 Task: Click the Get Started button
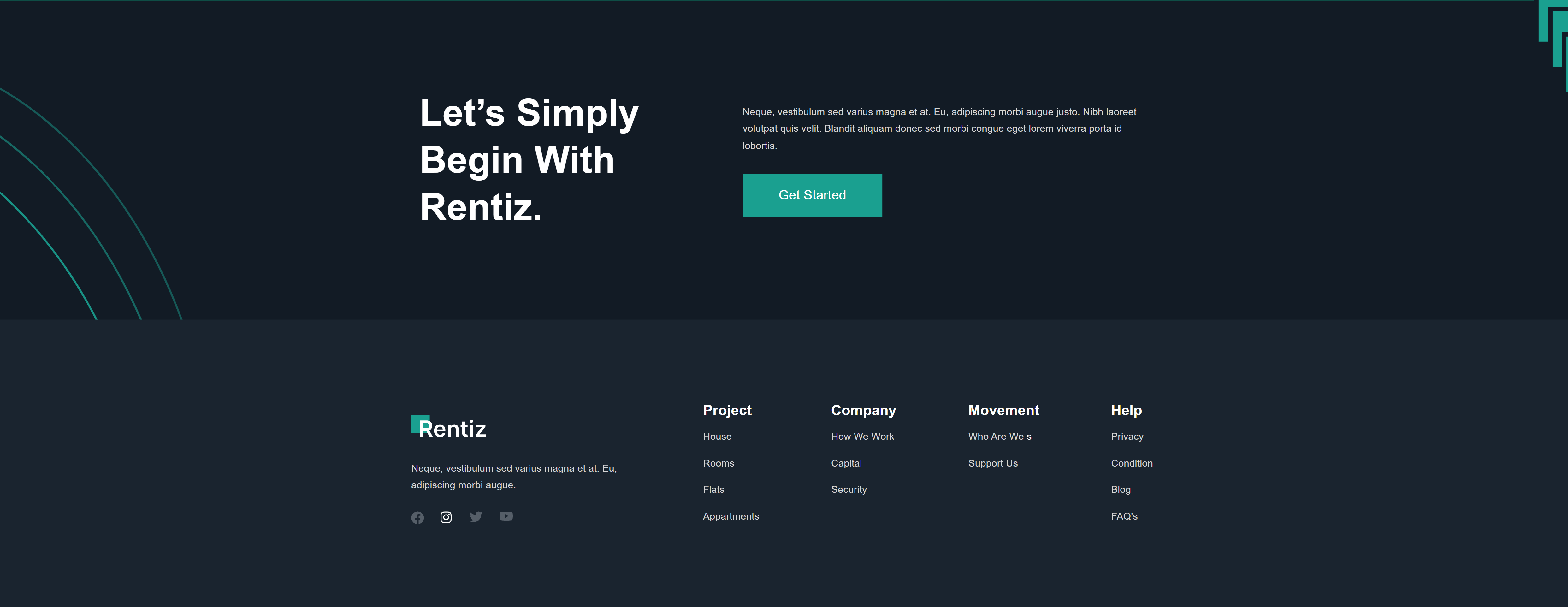point(812,195)
